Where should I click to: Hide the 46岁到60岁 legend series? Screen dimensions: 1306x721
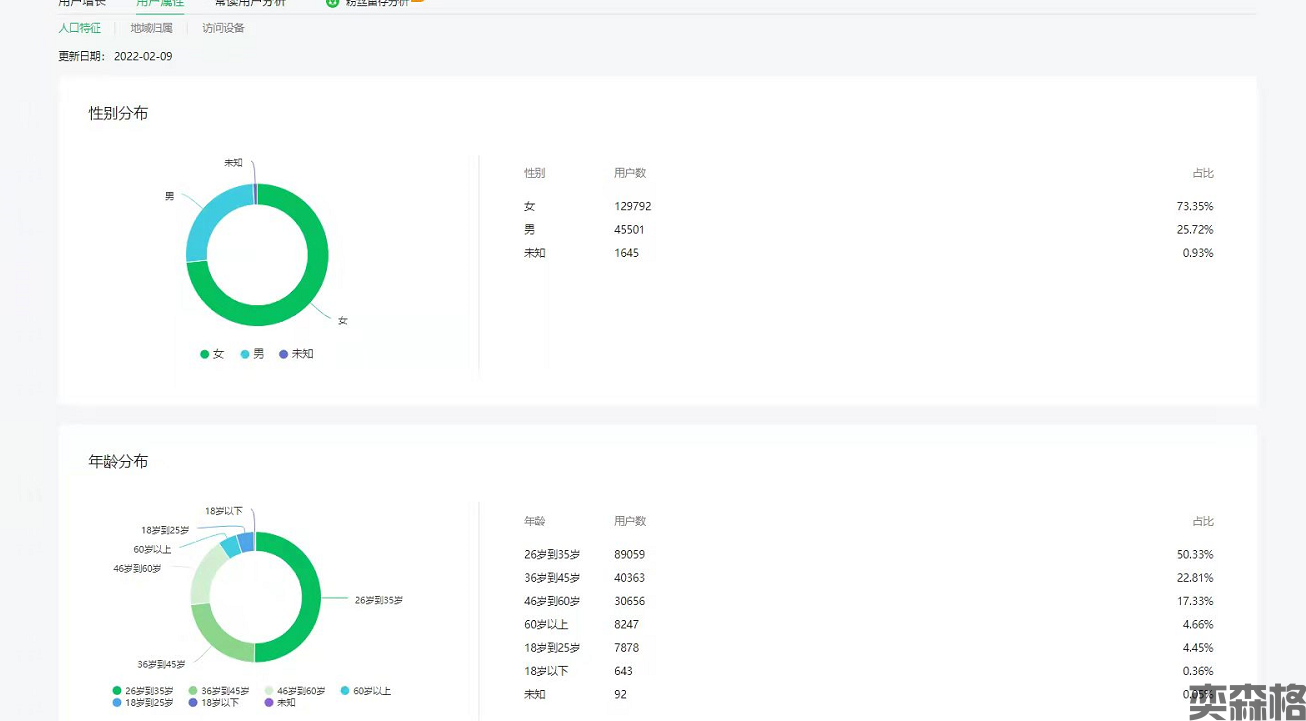[x=295, y=691]
